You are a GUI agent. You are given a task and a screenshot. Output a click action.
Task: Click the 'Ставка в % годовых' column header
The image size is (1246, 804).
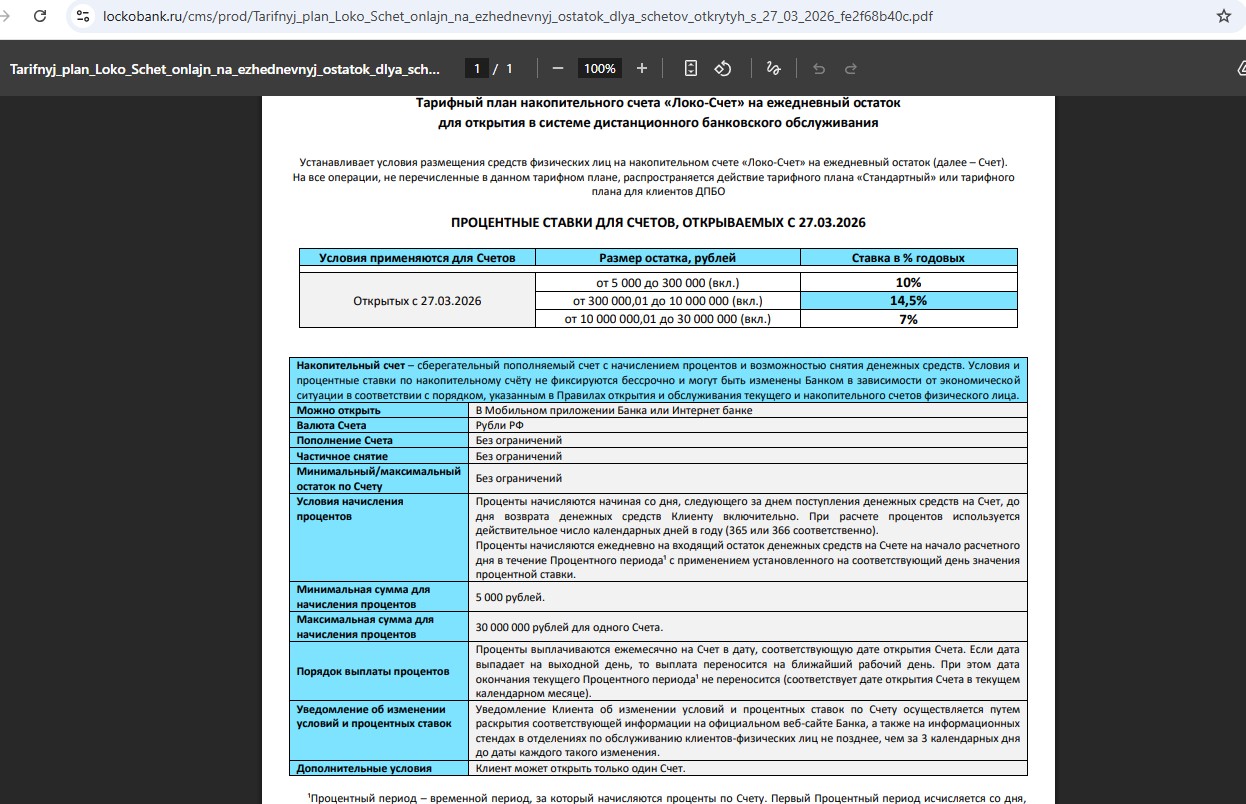click(908, 258)
